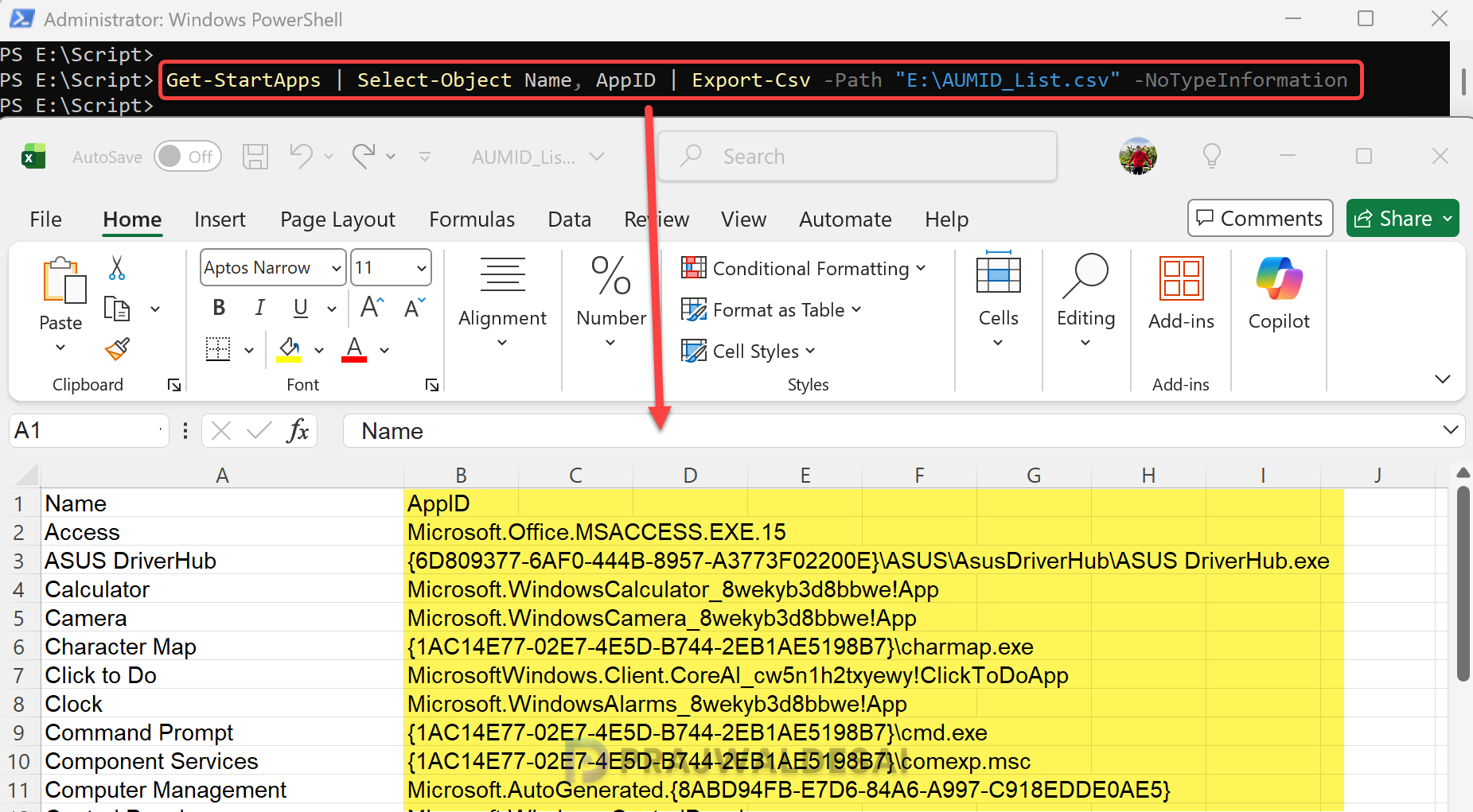This screenshot has height=812, width=1473.
Task: Toggle the AutoSave switch
Action: [188, 157]
